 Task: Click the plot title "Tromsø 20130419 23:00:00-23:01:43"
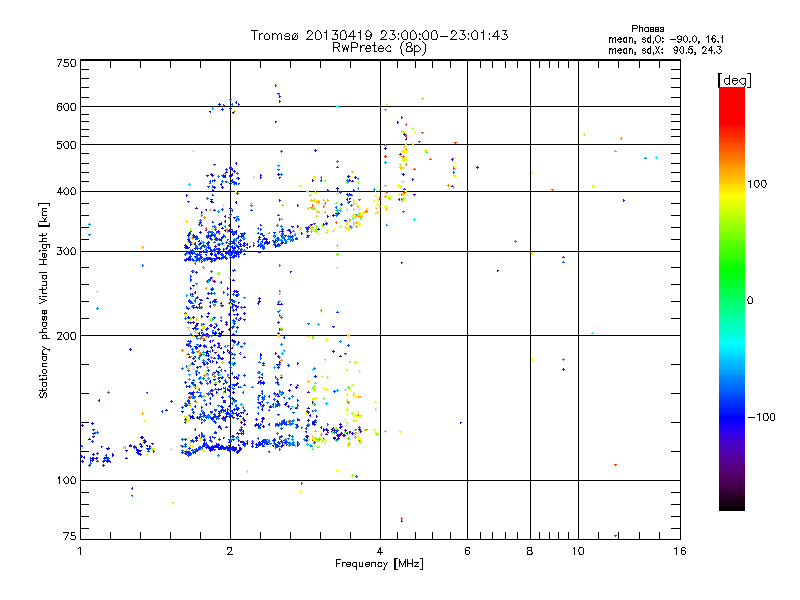point(379,35)
